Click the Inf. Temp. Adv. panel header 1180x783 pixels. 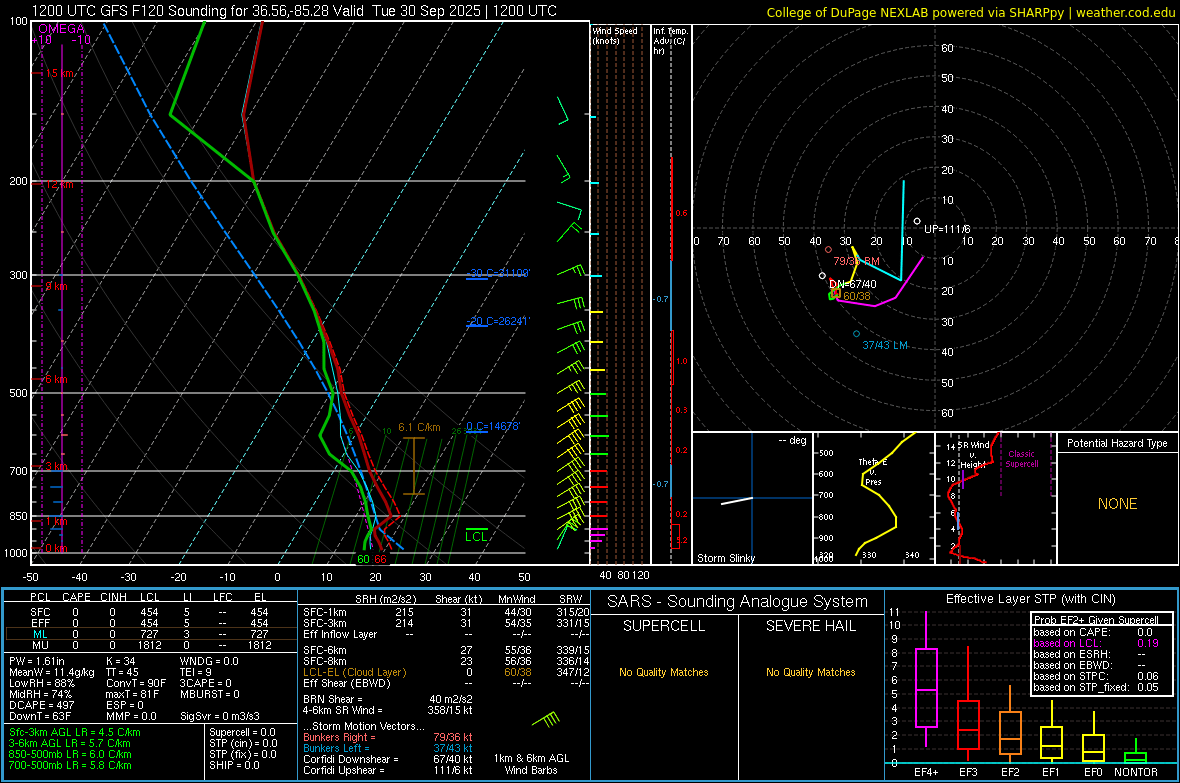(670, 41)
